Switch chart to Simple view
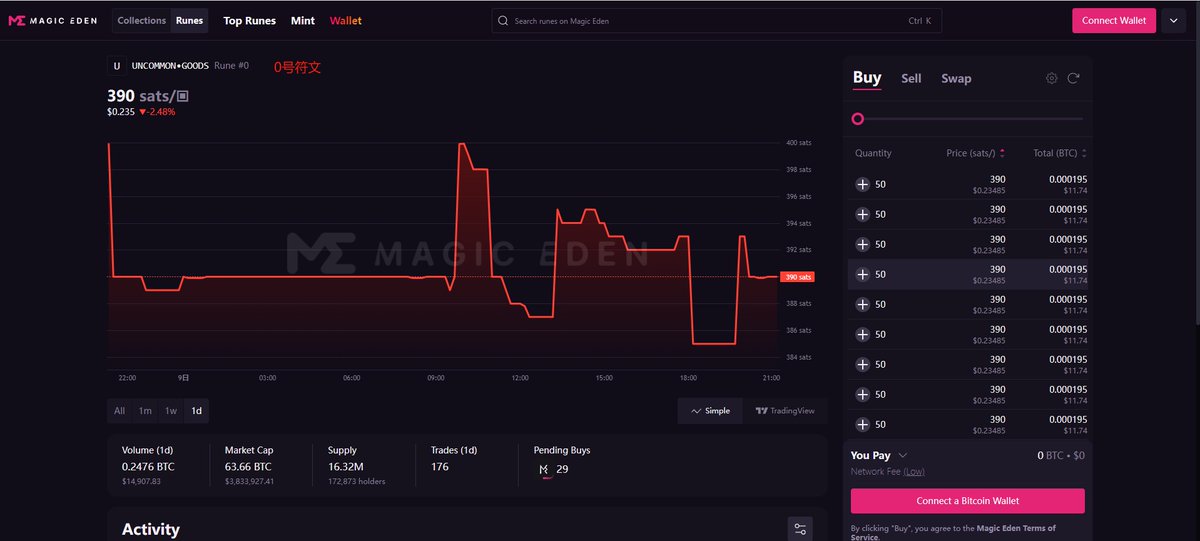Viewport: 1200px width, 541px height. point(710,411)
